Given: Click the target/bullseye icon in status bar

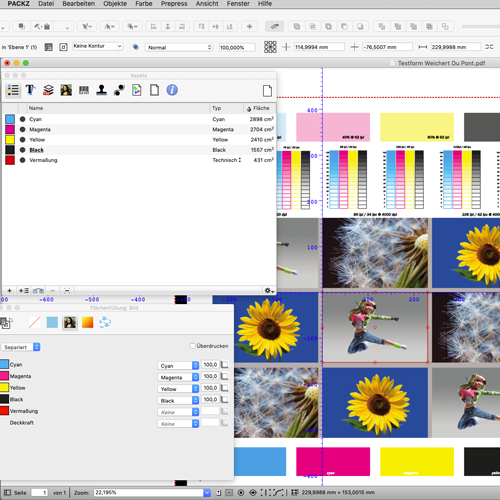Looking at the screenshot, I should (241, 492).
